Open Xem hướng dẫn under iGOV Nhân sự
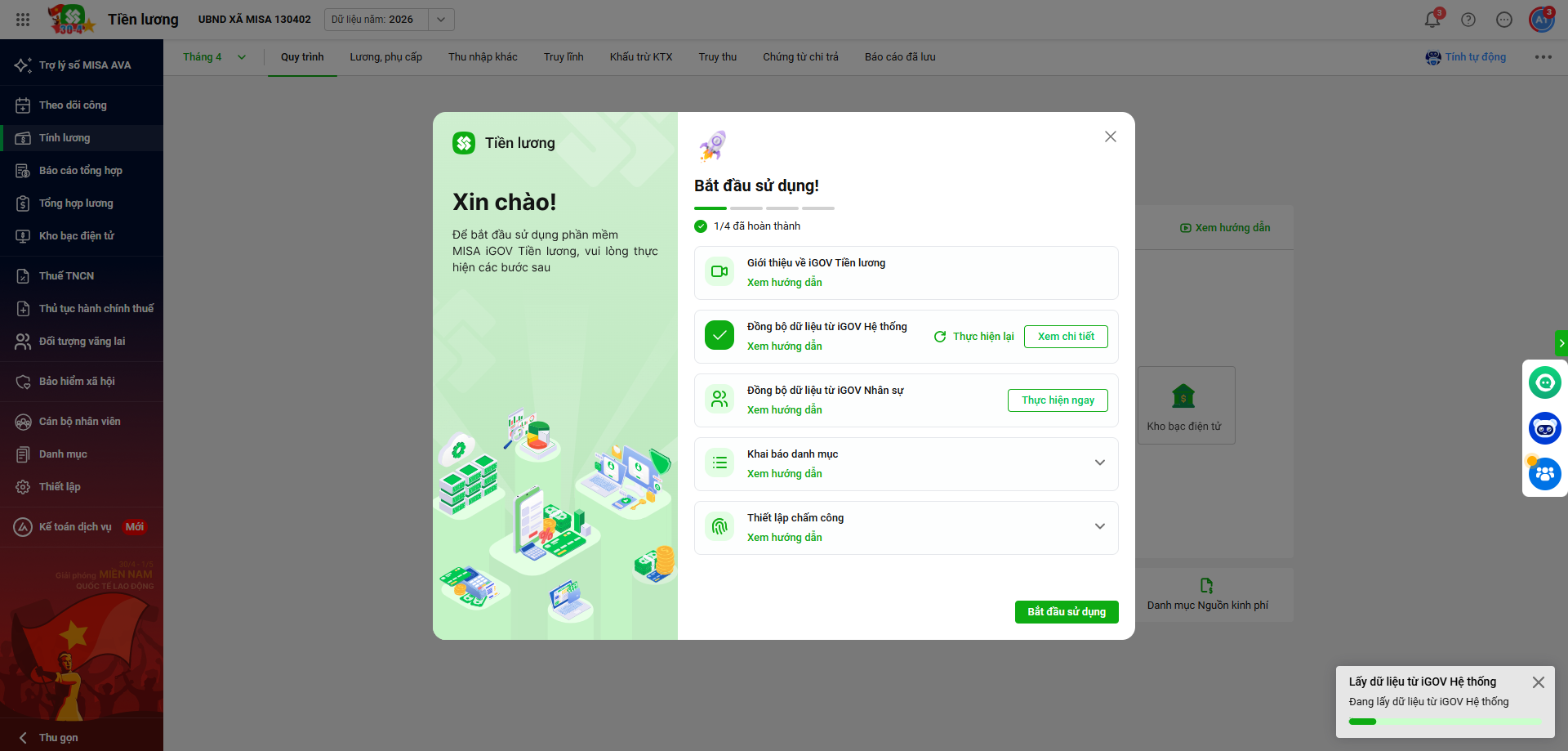 tap(785, 410)
